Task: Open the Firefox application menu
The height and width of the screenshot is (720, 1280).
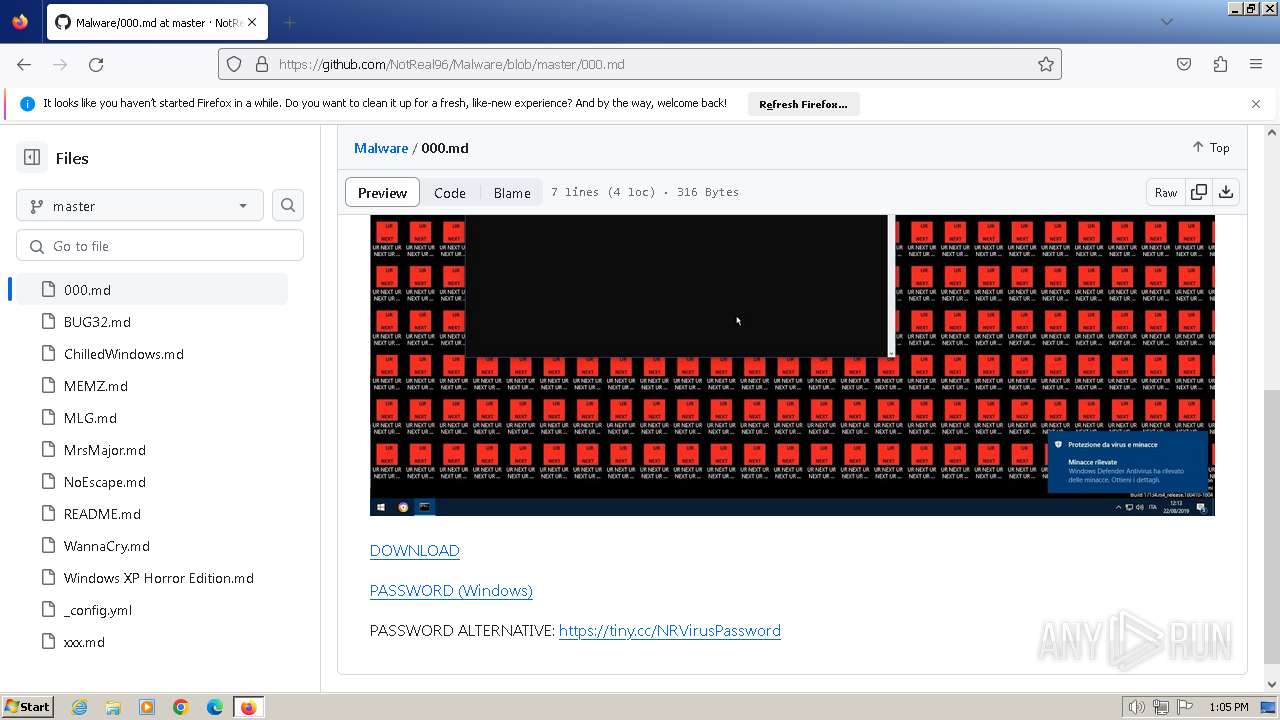Action: 1256,64
